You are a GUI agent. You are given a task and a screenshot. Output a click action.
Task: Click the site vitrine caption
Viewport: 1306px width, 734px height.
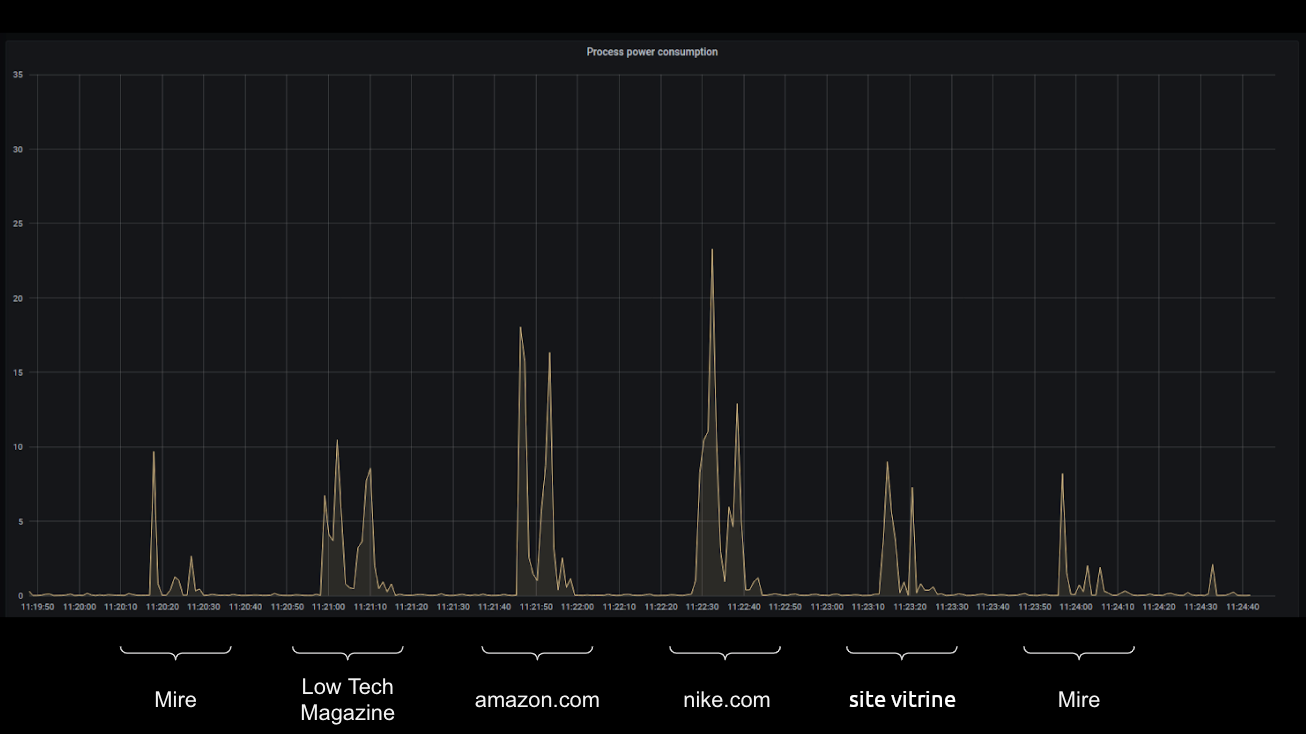(x=902, y=700)
